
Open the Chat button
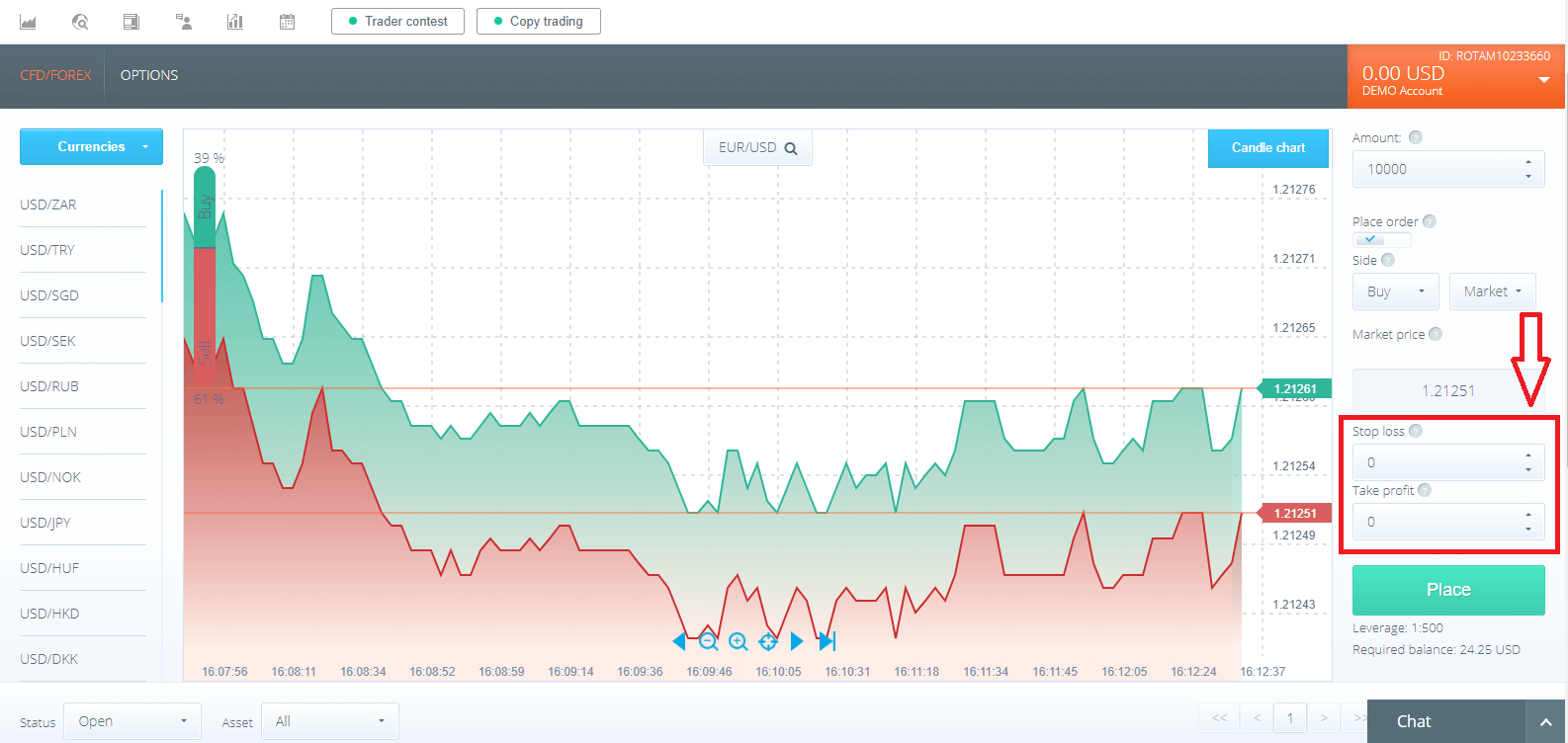(1446, 721)
